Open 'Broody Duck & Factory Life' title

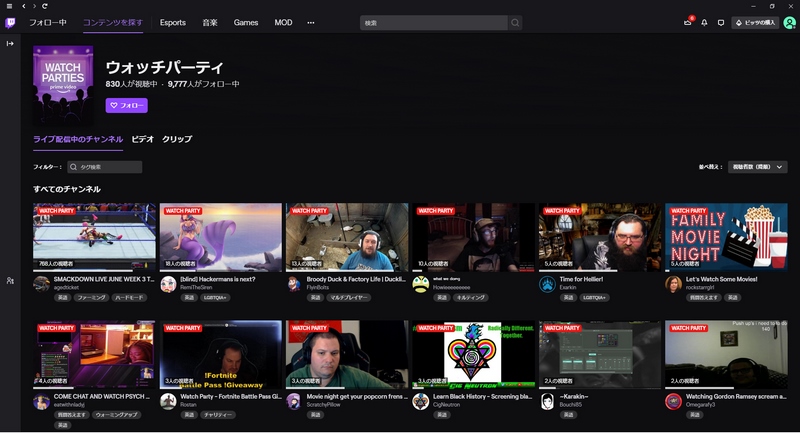(356, 279)
